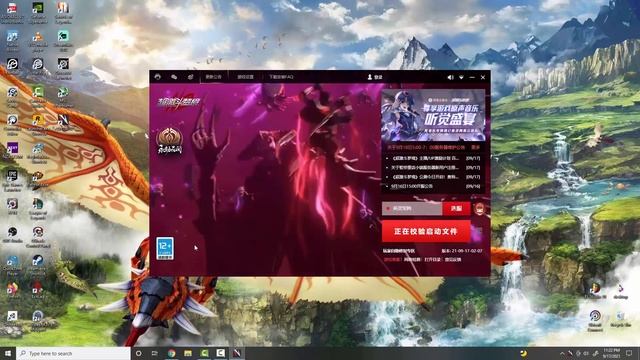Open the Windows Start menu
Screen dimensions: 640x360
(8, 353)
